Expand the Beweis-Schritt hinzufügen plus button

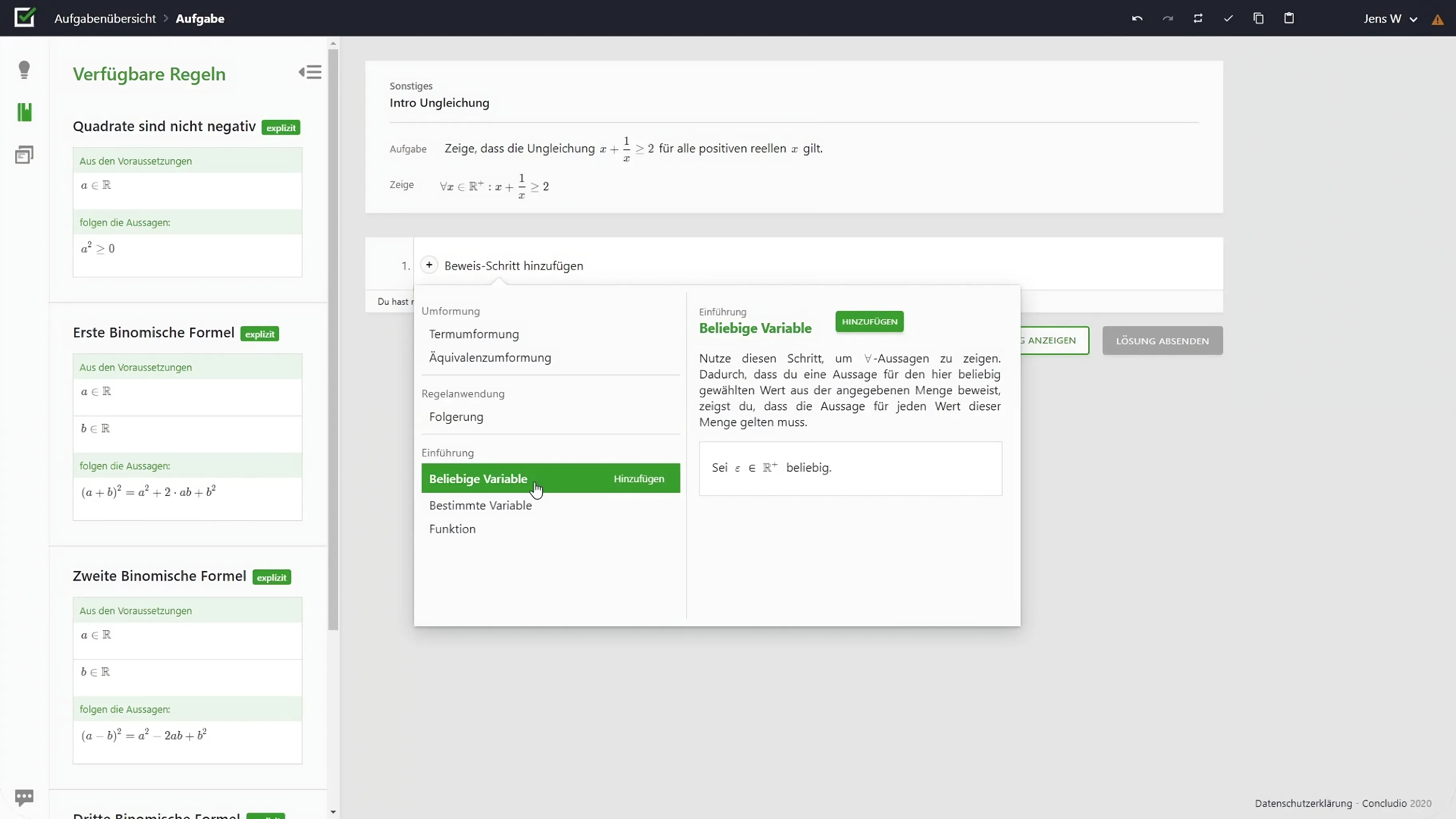coord(429,264)
